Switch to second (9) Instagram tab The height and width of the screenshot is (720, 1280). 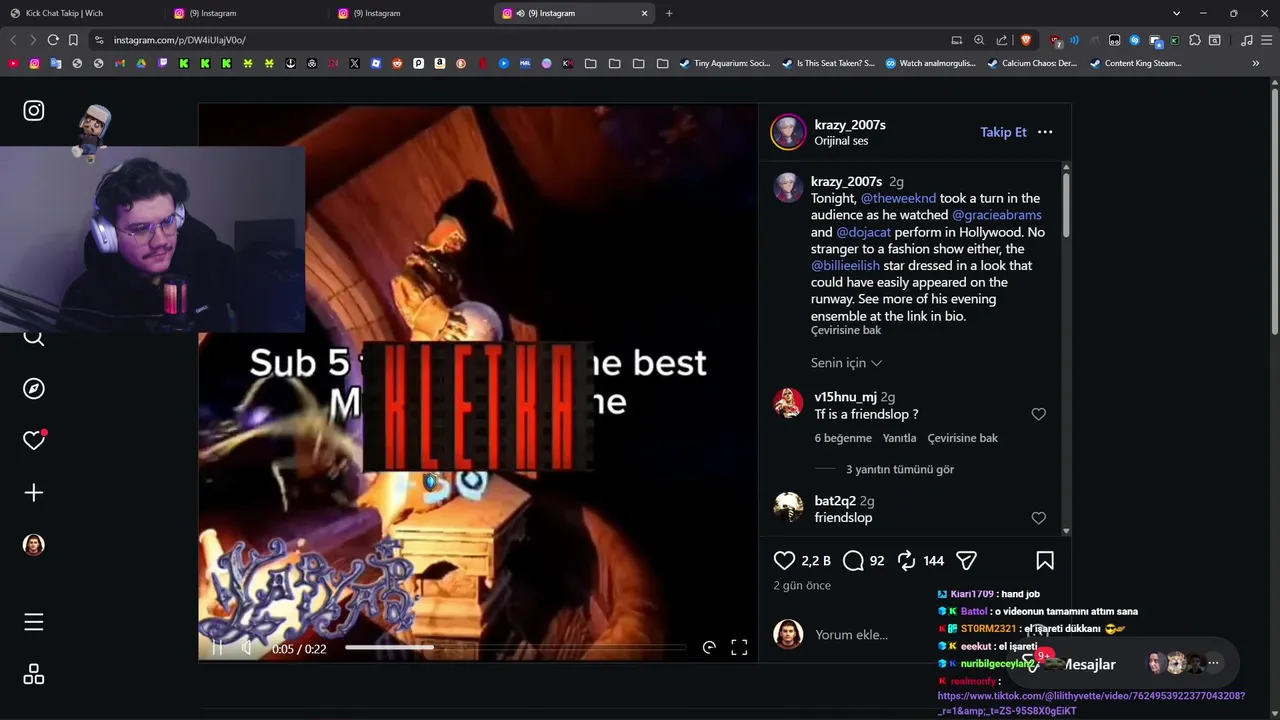[x=410, y=13]
